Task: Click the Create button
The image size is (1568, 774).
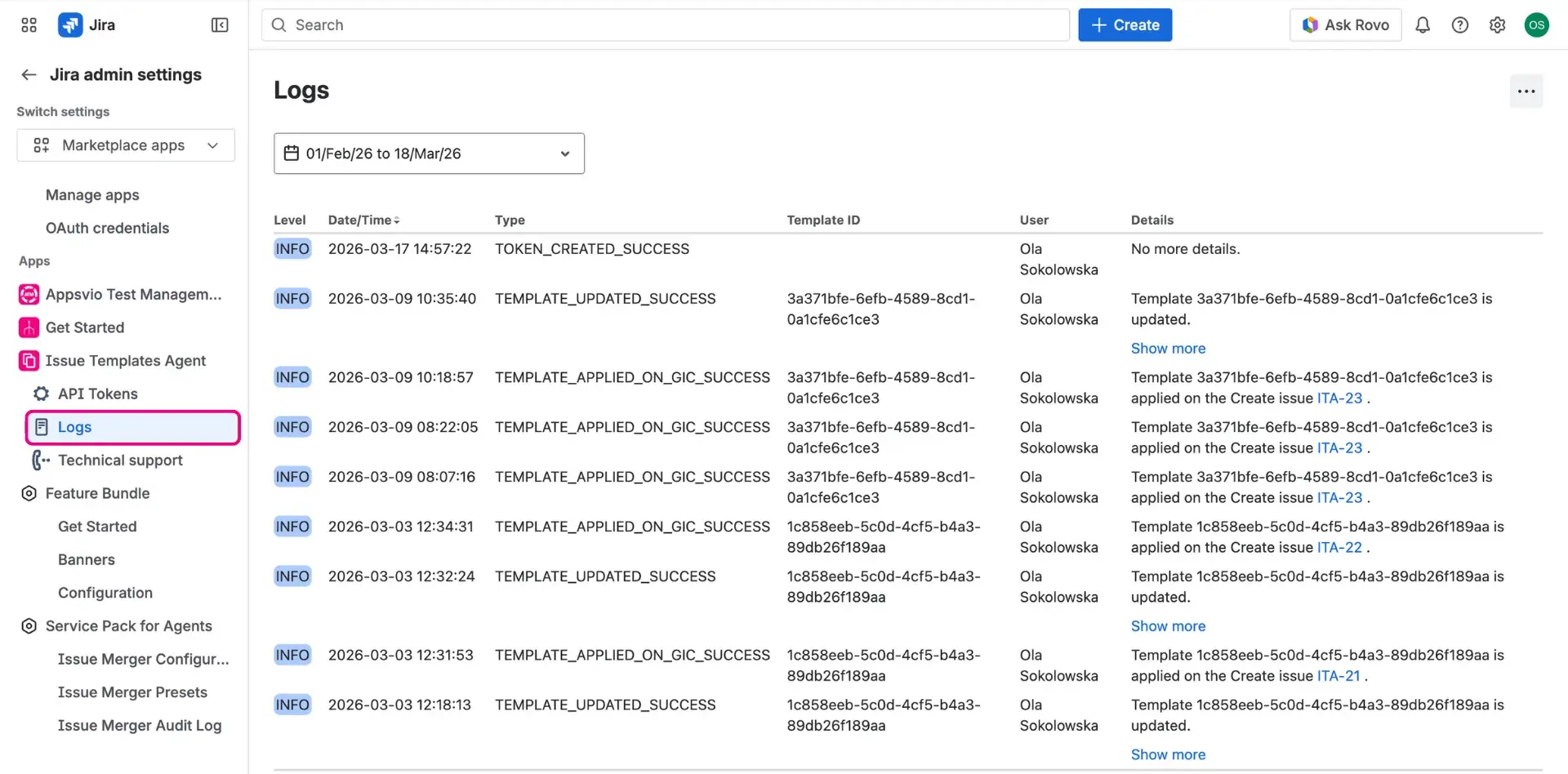Action: (1125, 24)
